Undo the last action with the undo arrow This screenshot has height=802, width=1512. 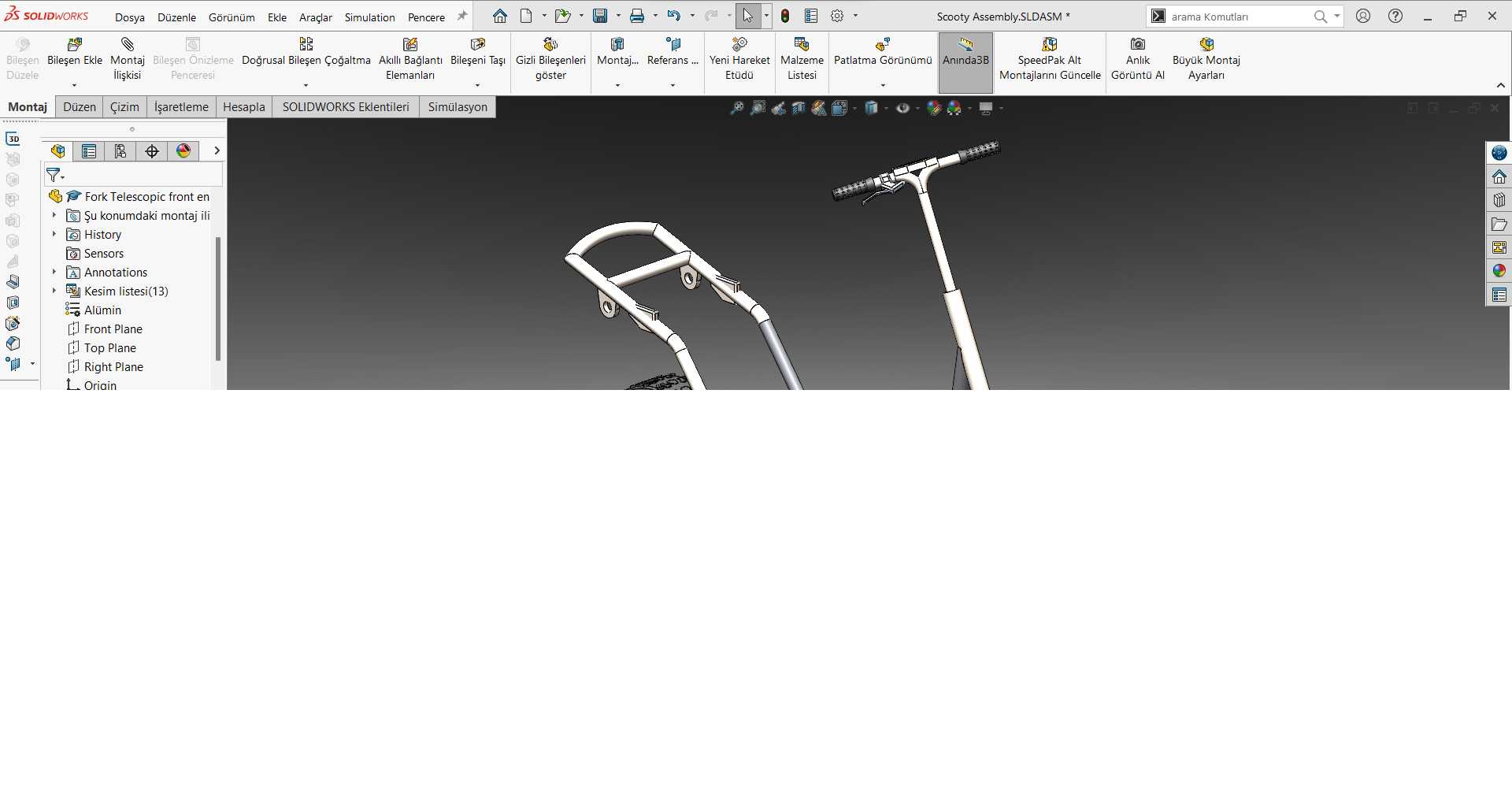[673, 16]
